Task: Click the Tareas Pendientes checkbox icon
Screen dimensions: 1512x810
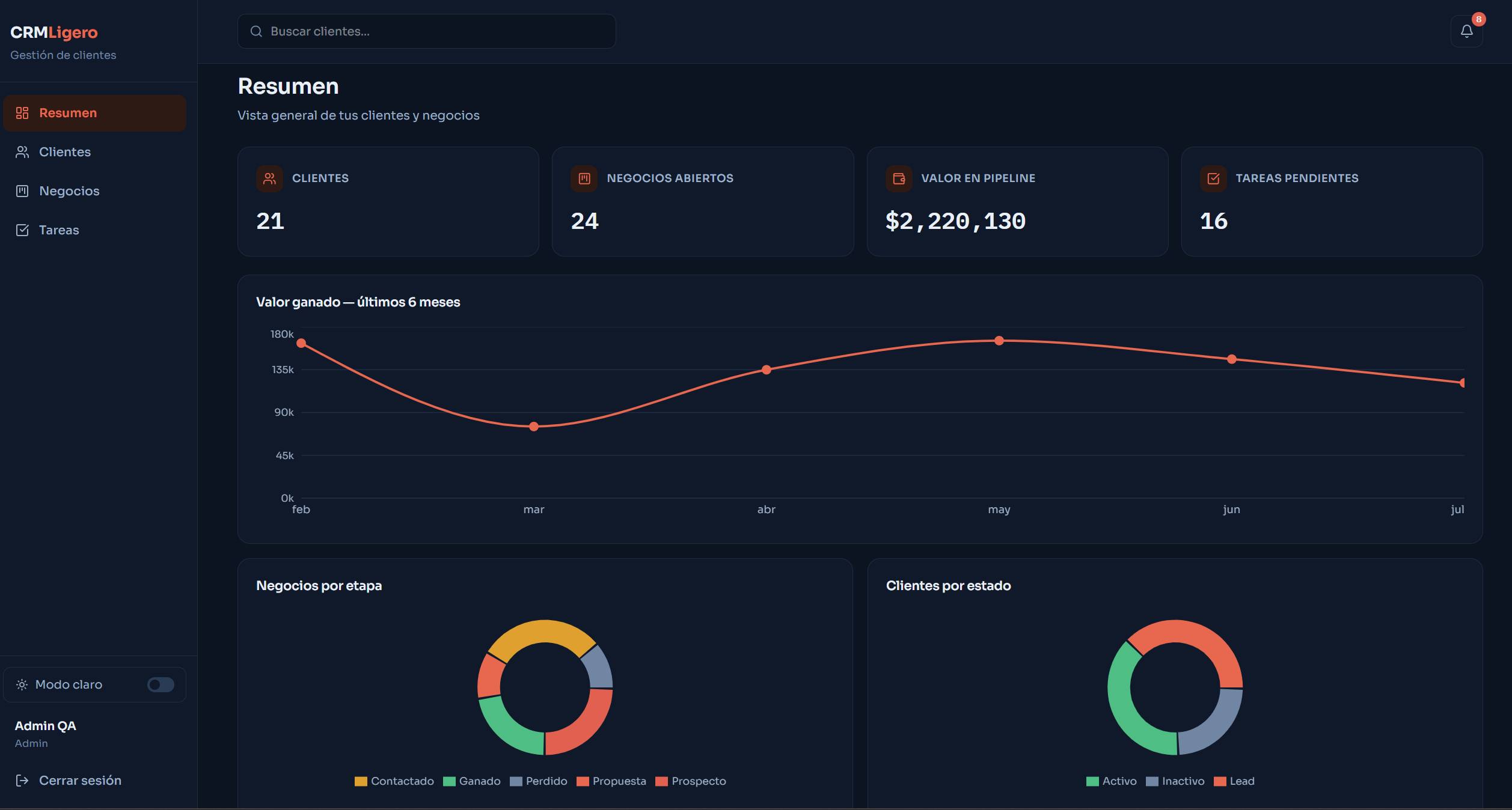Action: 1213,178
